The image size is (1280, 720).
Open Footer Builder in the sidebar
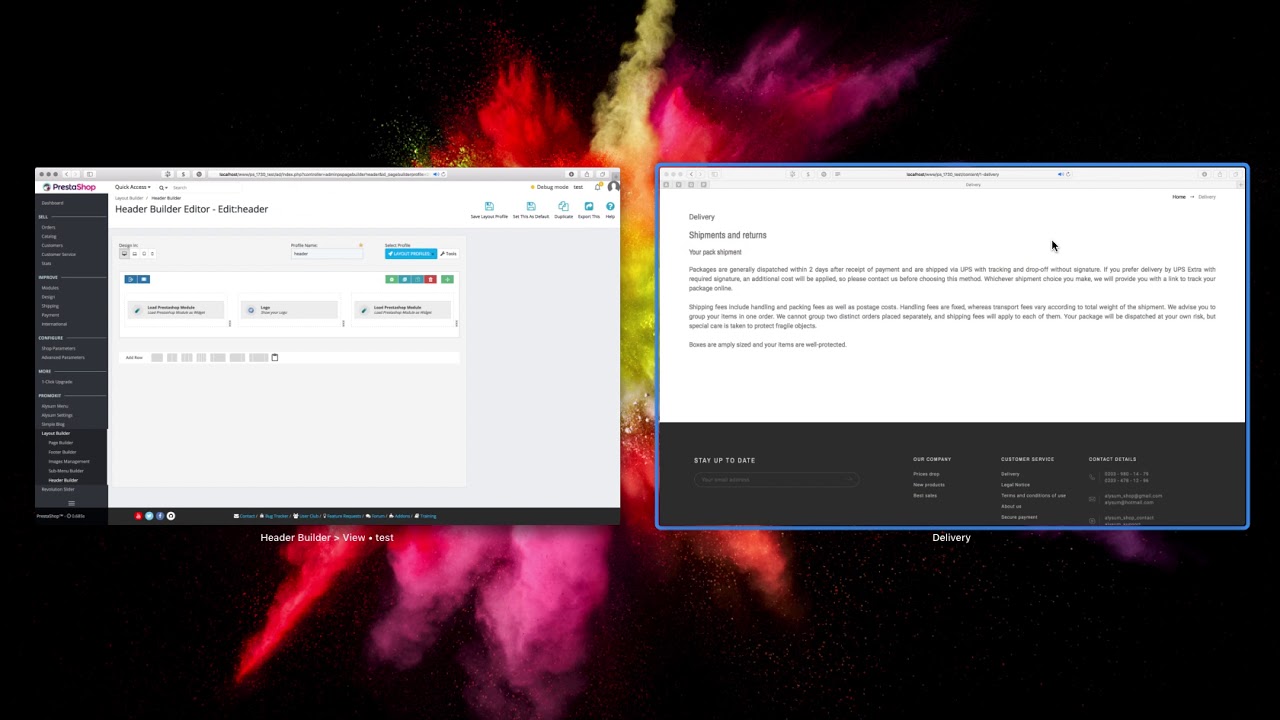click(x=62, y=452)
